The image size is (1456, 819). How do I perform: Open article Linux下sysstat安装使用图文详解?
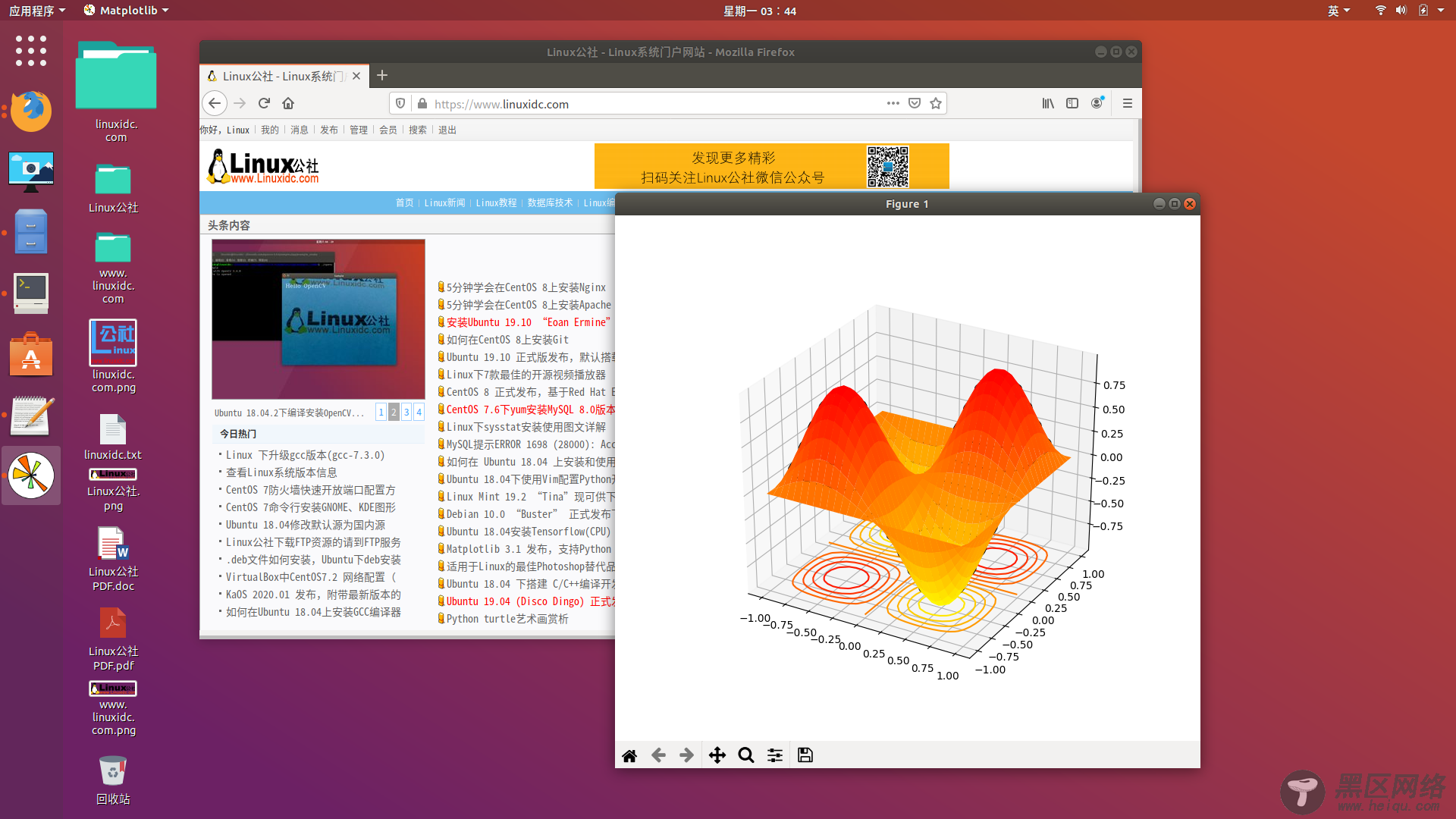coord(526,427)
